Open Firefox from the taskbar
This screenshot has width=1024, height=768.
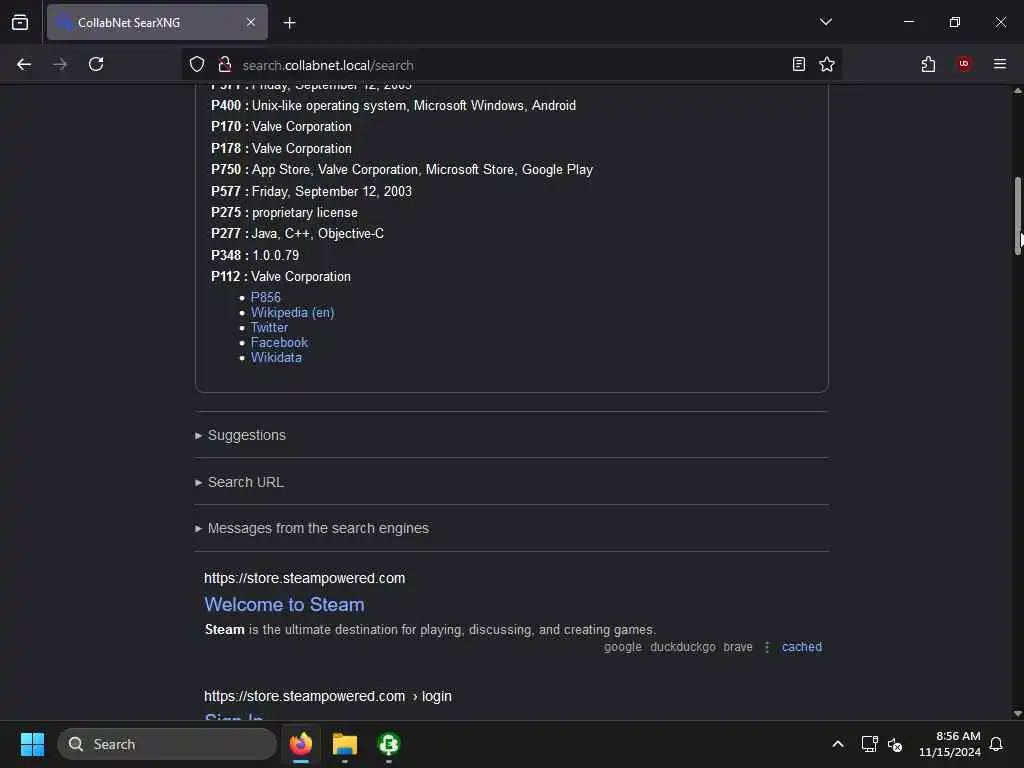(300, 744)
